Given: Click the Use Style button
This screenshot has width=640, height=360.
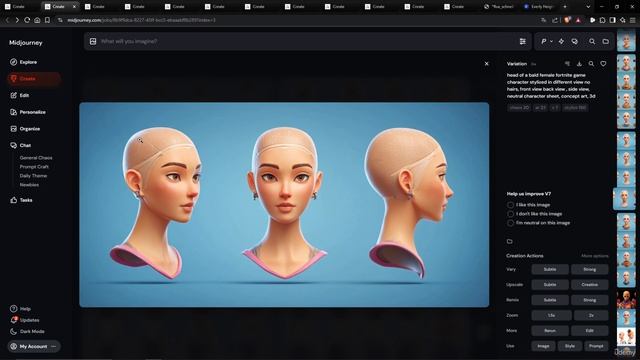Looking at the screenshot, I should point(570,346).
